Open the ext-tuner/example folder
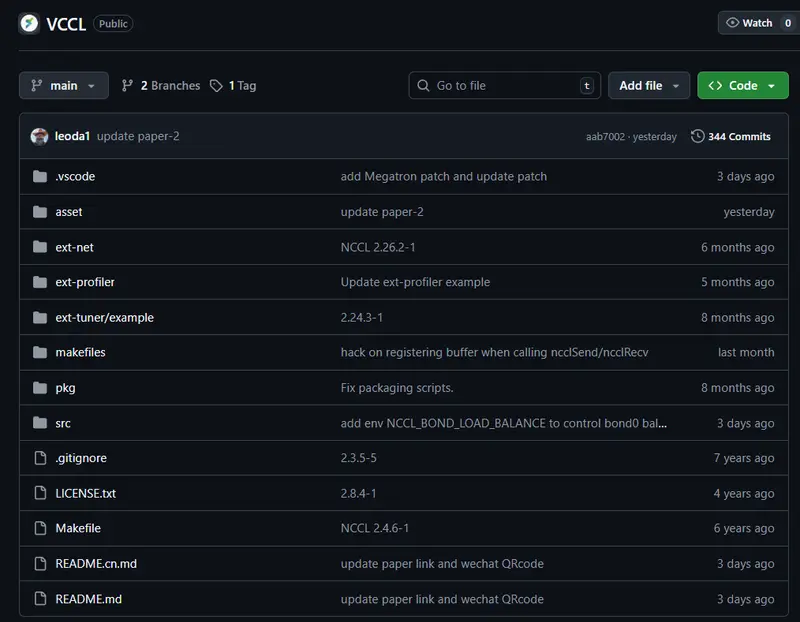800x622 pixels. (104, 317)
